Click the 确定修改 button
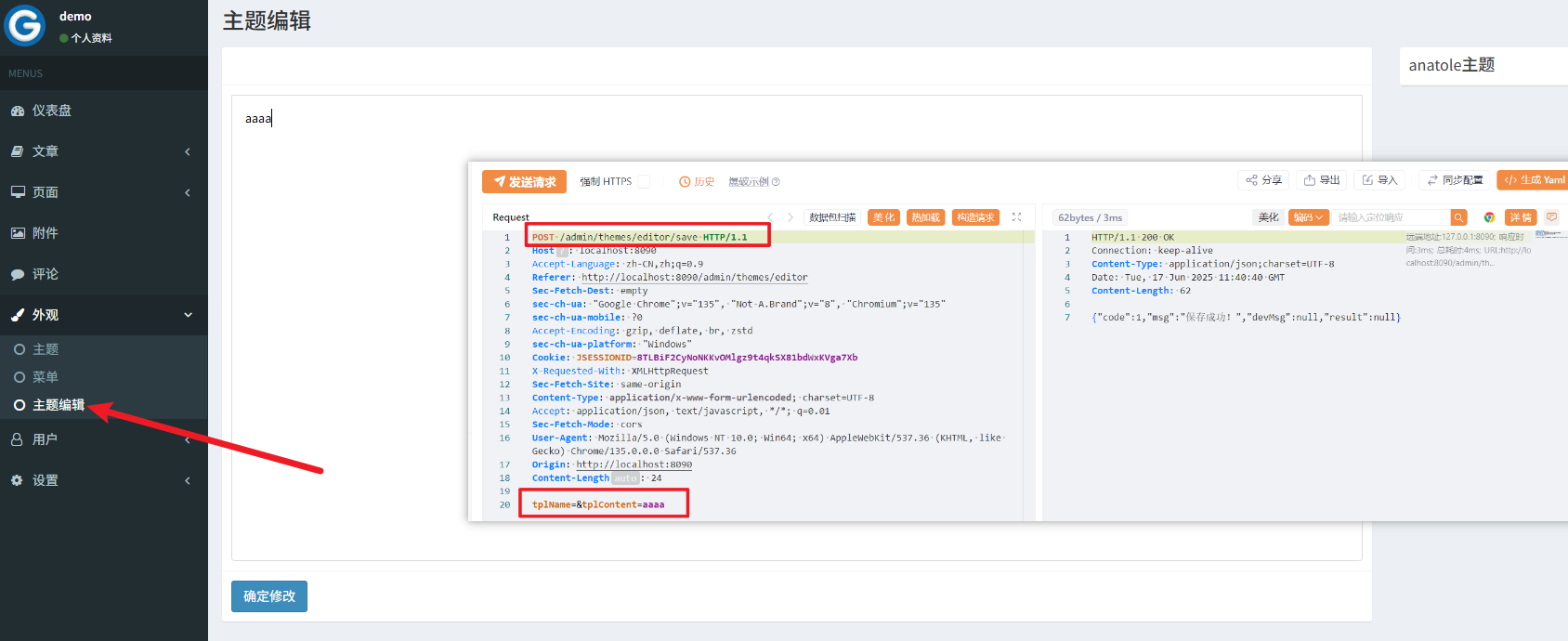The image size is (1568, 641). tap(268, 596)
